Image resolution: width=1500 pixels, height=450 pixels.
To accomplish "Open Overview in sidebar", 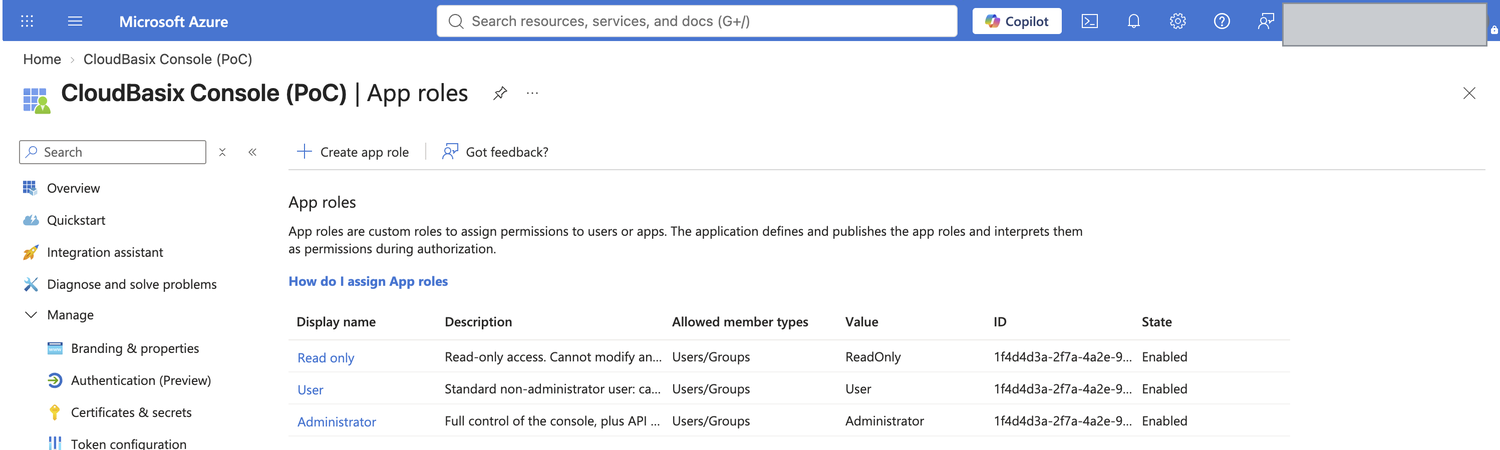I will point(73,188).
